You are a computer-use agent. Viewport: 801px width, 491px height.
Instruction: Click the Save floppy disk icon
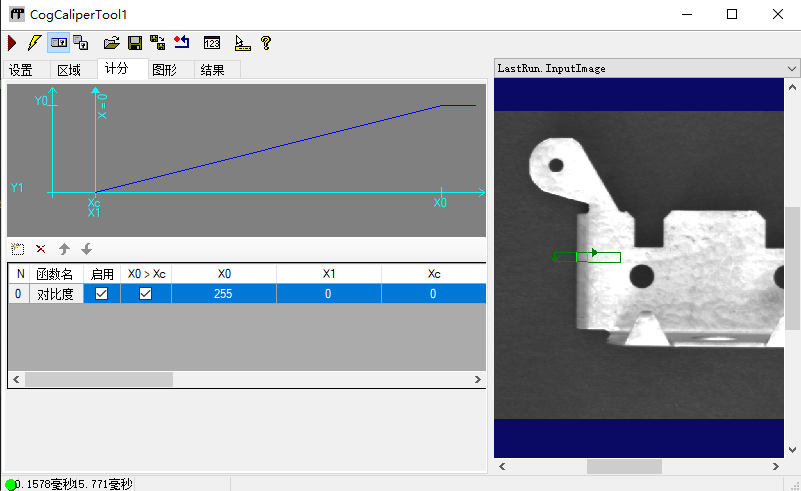(x=134, y=43)
